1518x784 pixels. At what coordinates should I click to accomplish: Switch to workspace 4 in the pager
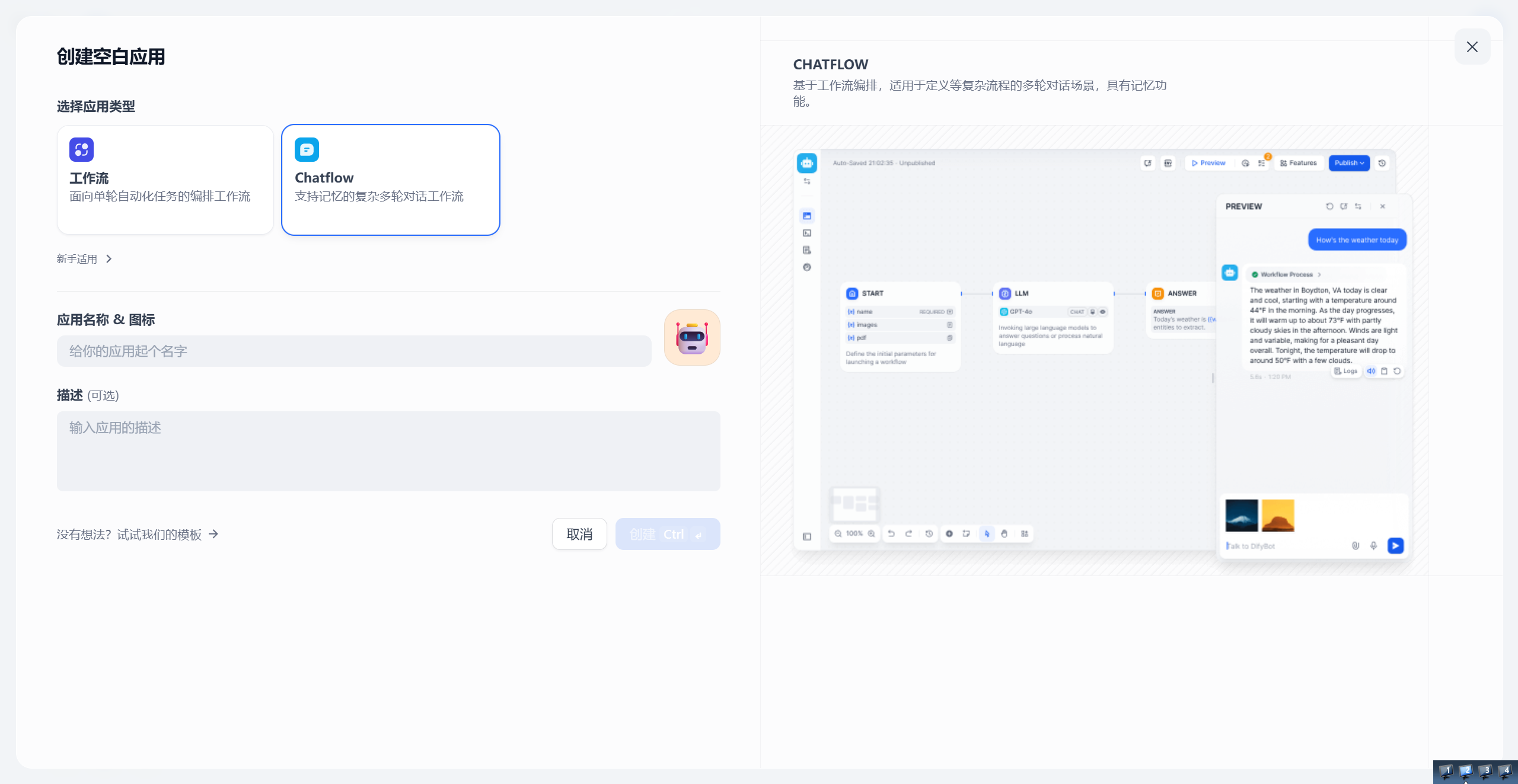click(1504, 771)
